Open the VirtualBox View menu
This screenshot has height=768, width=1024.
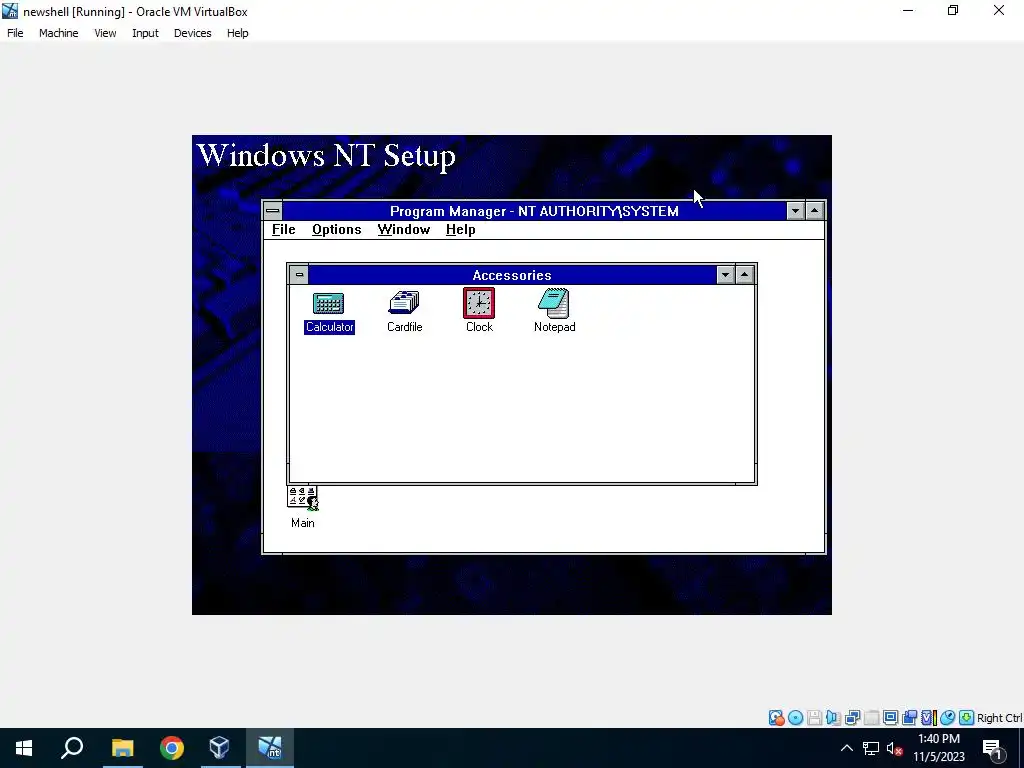105,33
